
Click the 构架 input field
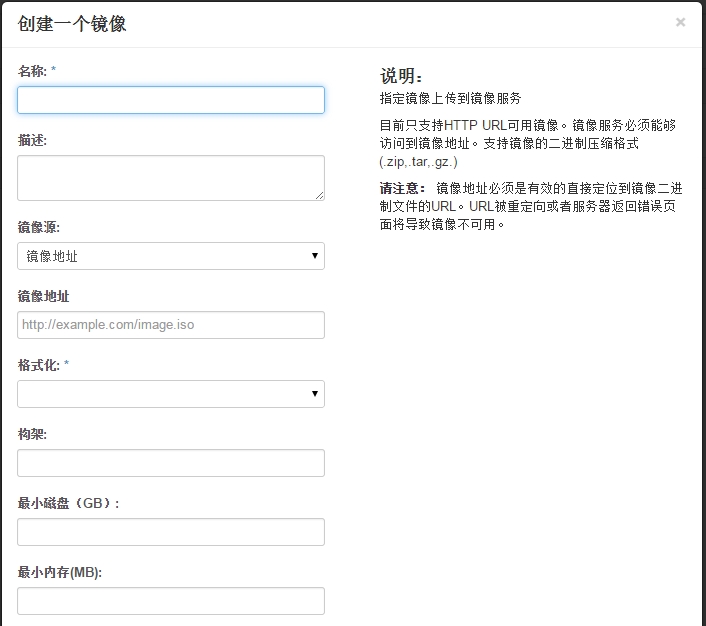(x=171, y=463)
